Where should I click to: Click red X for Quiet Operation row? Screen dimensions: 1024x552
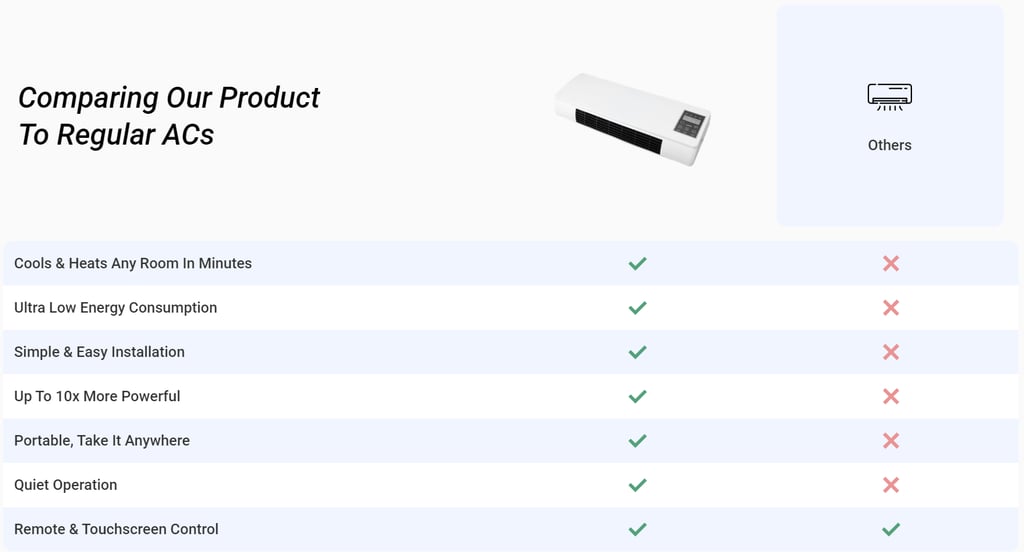(891, 485)
